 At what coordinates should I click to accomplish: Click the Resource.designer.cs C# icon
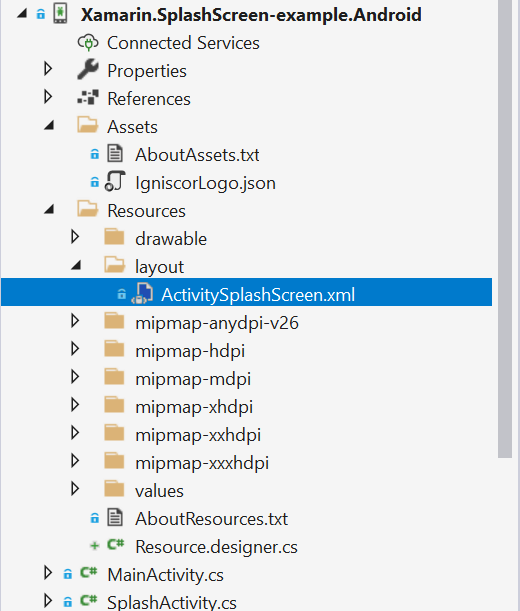click(x=116, y=544)
